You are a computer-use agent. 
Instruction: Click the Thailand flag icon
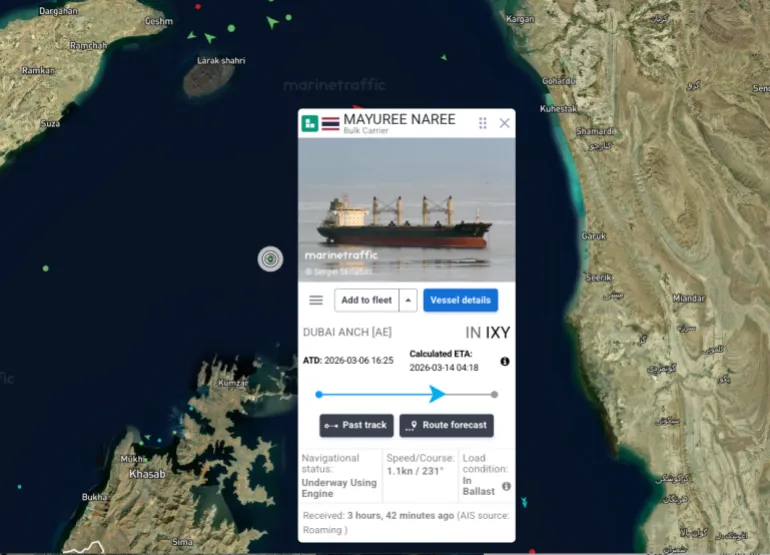coord(330,124)
